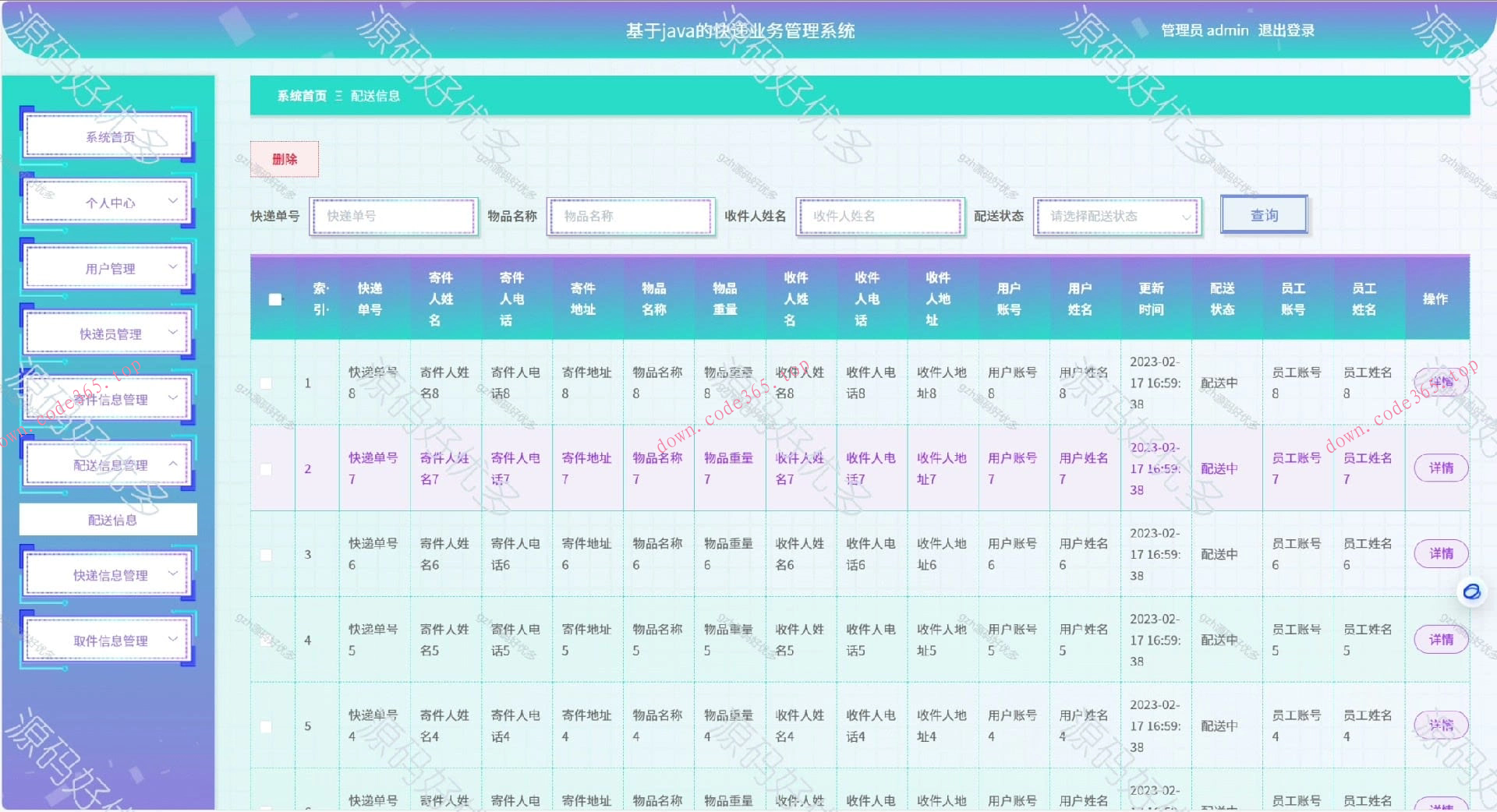Collapse the 配送信息管理 sidebar menu
The image size is (1497, 812).
108,464
